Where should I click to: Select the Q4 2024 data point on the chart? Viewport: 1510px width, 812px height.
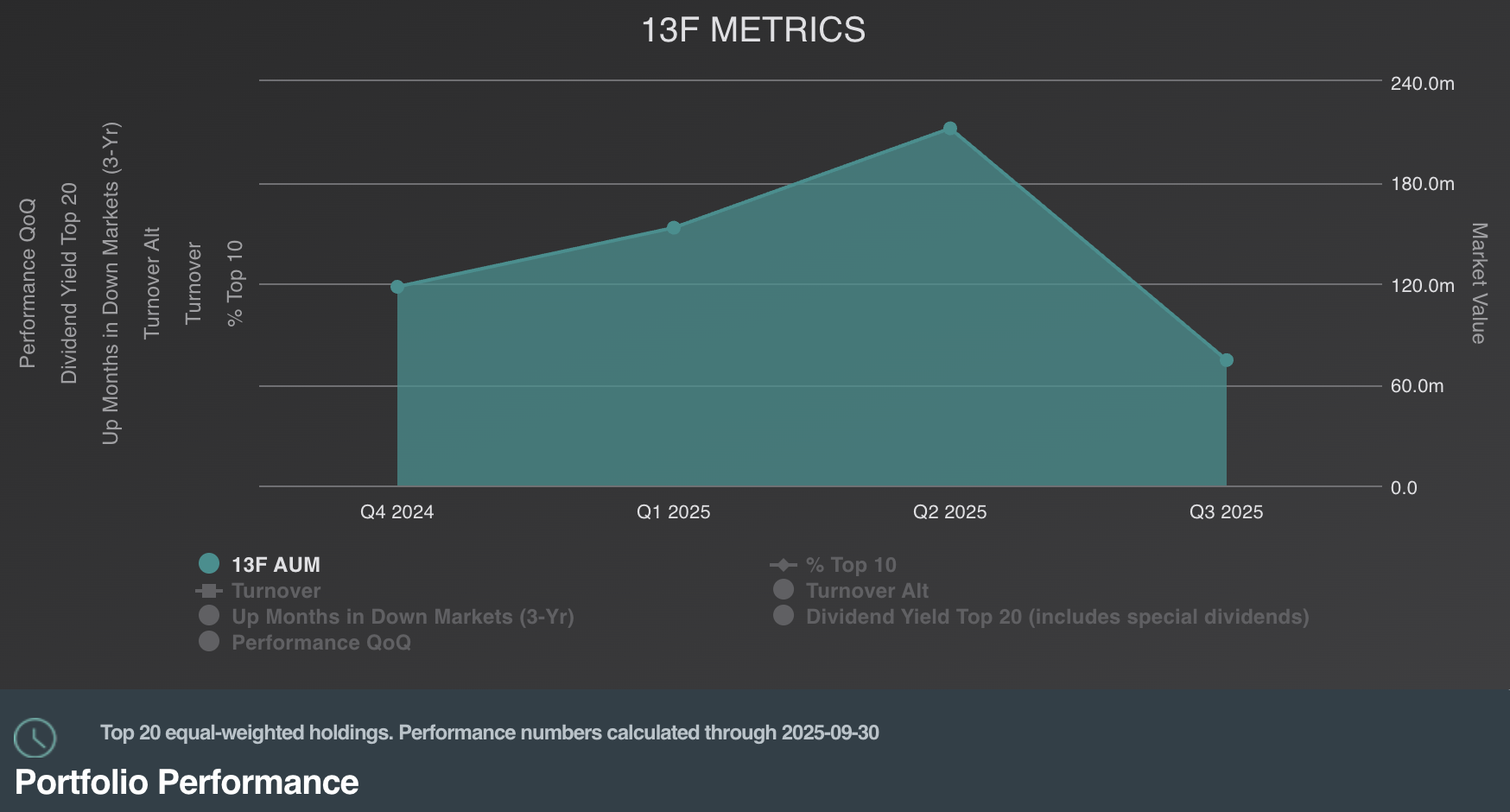coord(397,287)
